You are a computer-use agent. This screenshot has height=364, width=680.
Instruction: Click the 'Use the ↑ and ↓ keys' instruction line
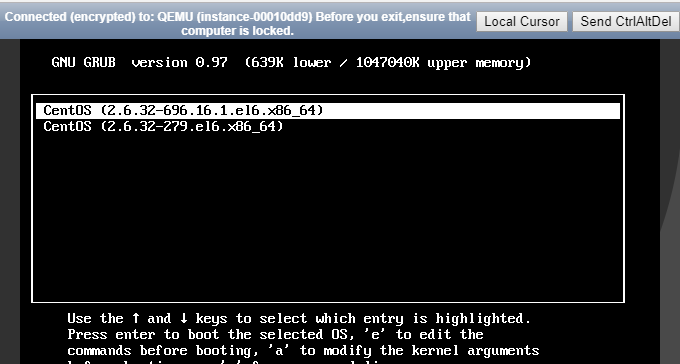tap(299, 318)
